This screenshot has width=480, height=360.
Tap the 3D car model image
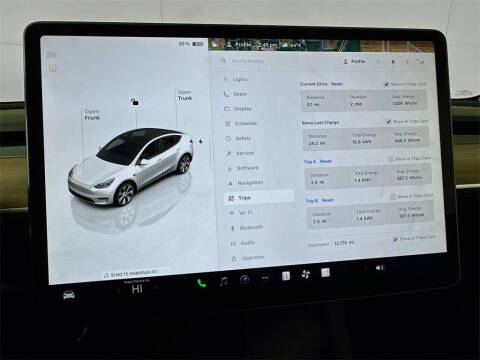(x=132, y=167)
